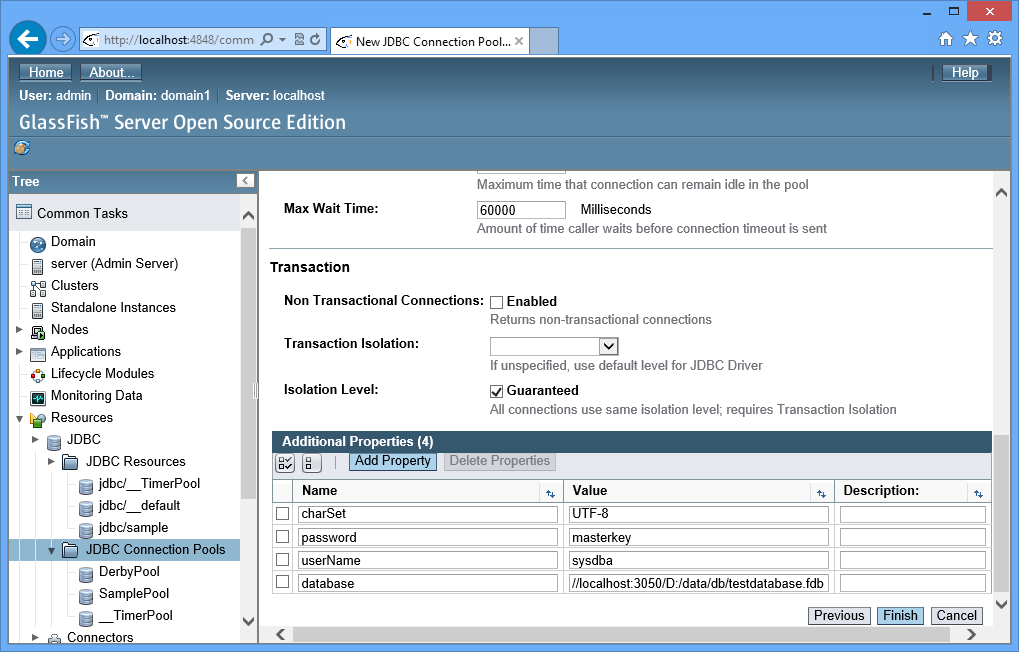Open browser tools gear icon

(995, 38)
